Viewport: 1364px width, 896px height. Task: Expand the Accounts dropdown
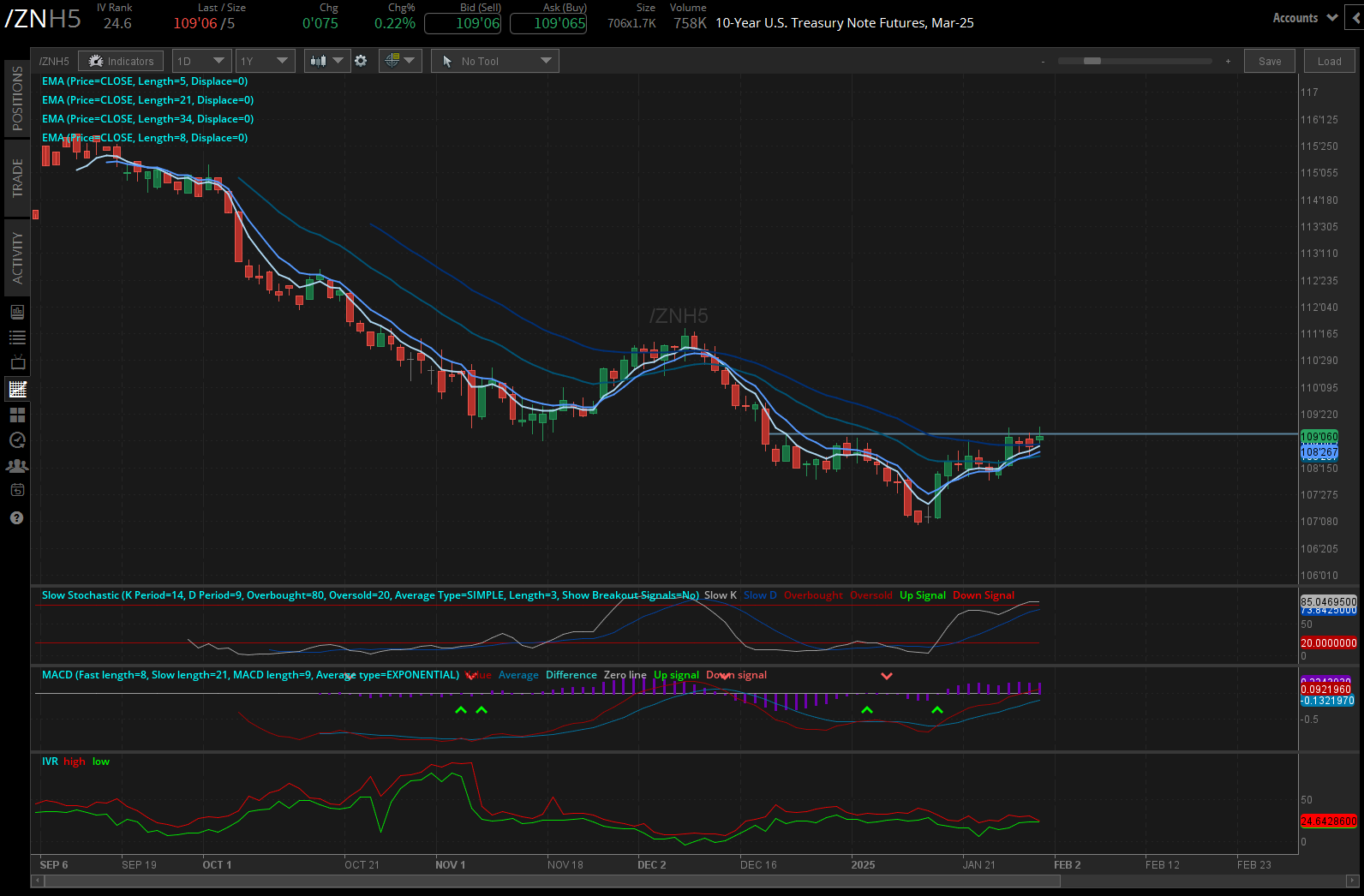click(x=1305, y=18)
